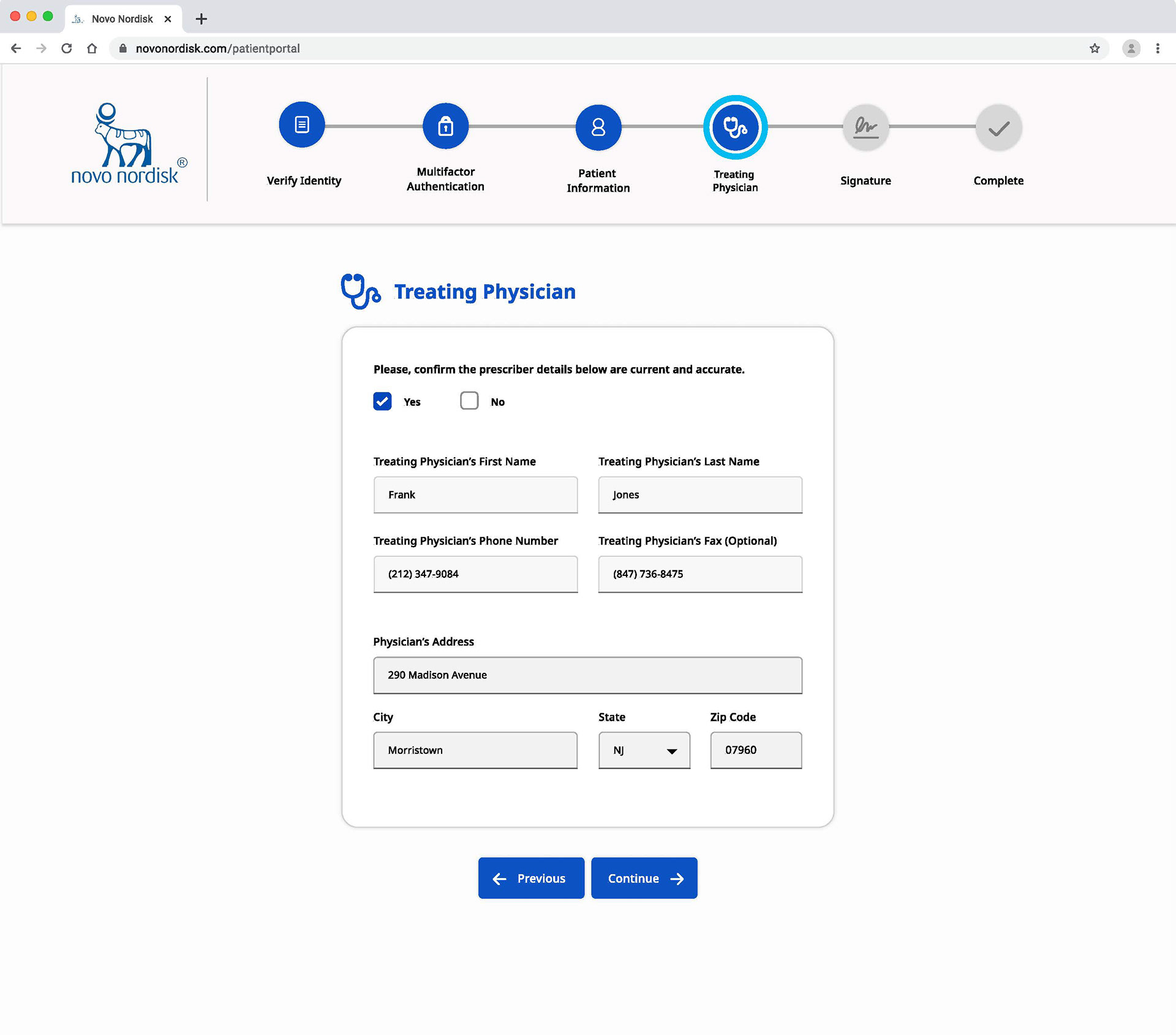Image resolution: width=1176 pixels, height=1035 pixels.
Task: Open the browser three-dot menu
Action: (1157, 48)
